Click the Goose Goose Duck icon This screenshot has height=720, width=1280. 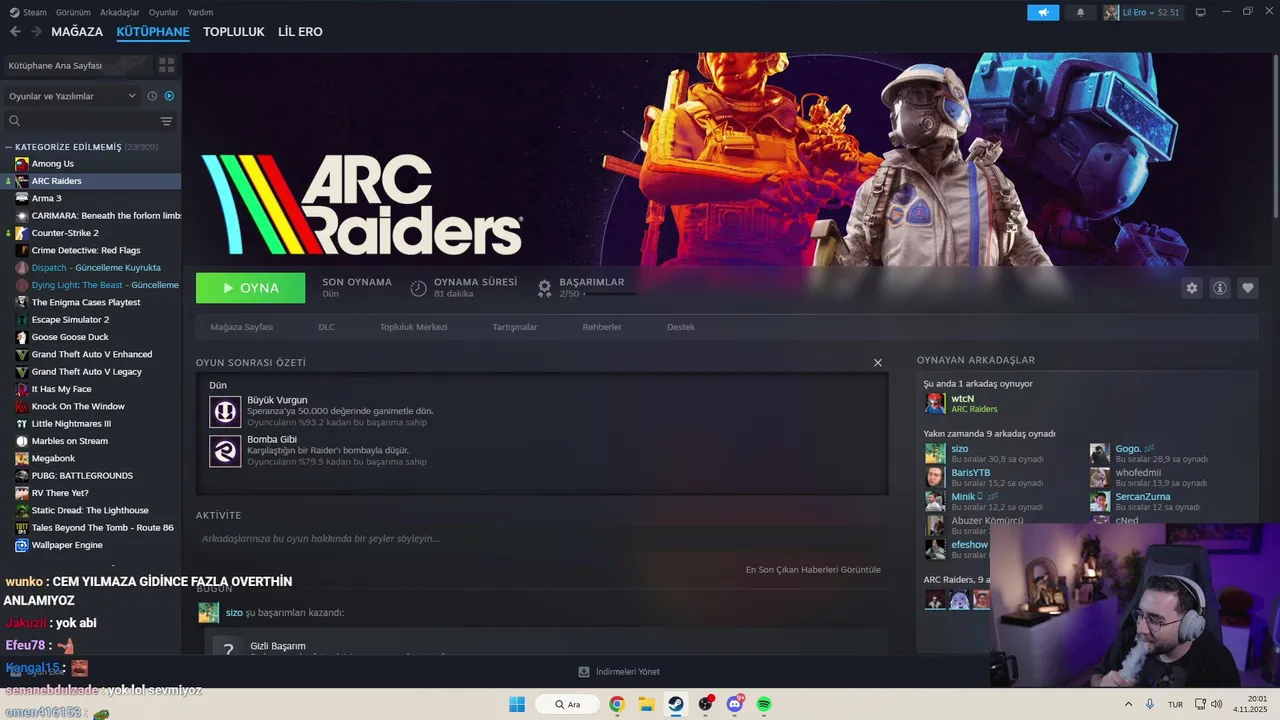tap(22, 337)
